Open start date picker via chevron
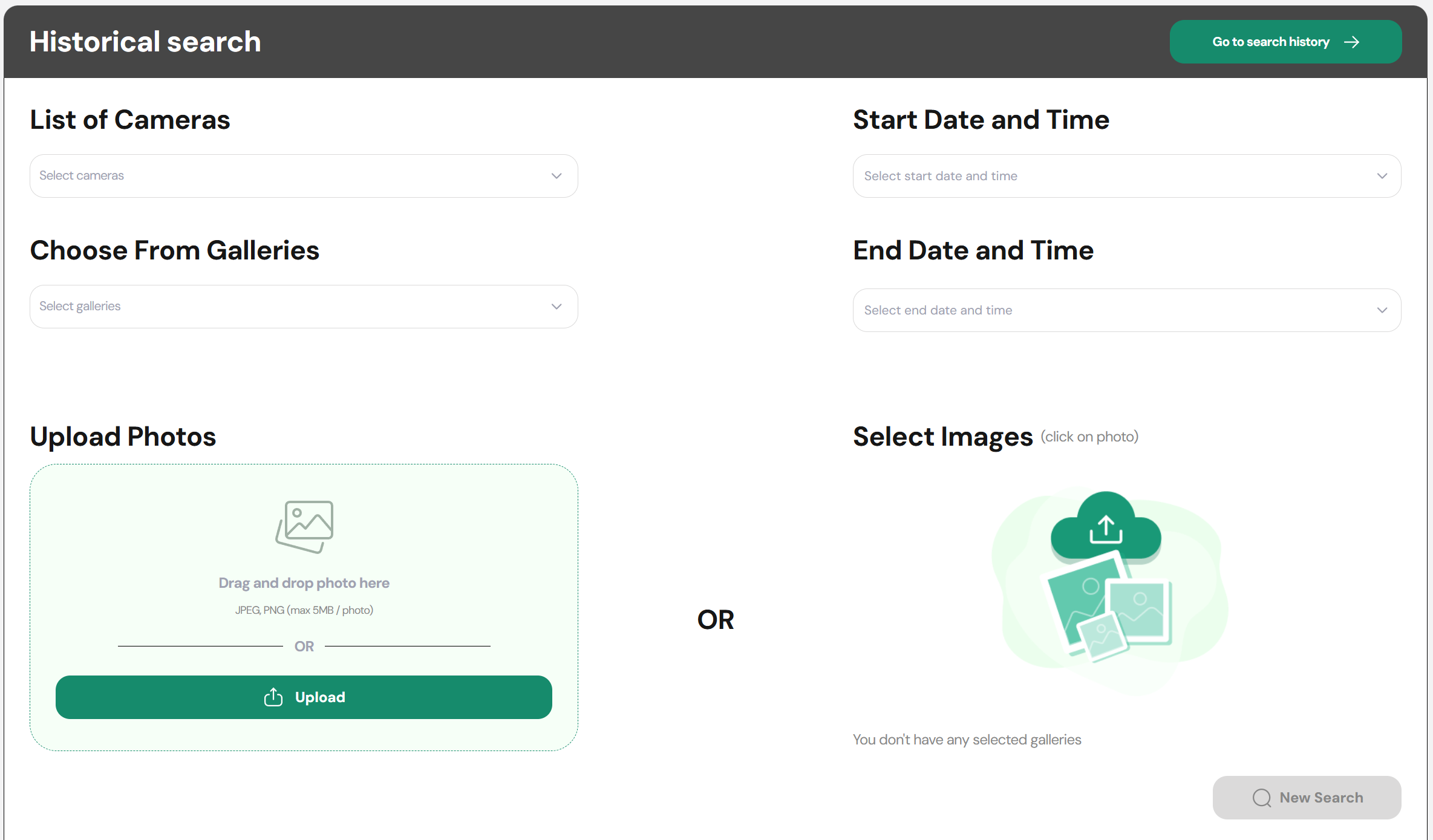 click(x=1382, y=176)
